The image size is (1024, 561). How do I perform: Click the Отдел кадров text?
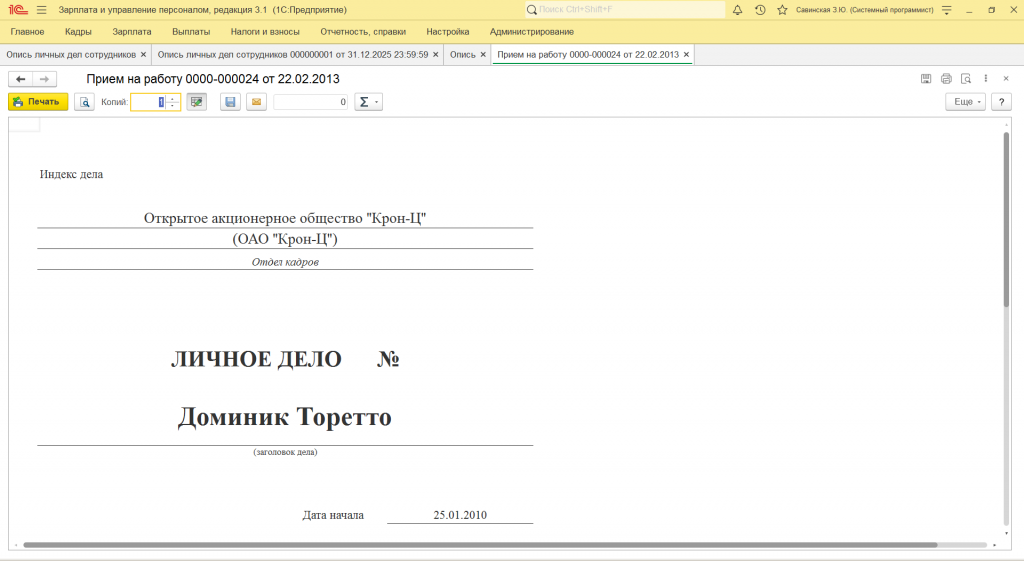pyautogui.click(x=285, y=263)
